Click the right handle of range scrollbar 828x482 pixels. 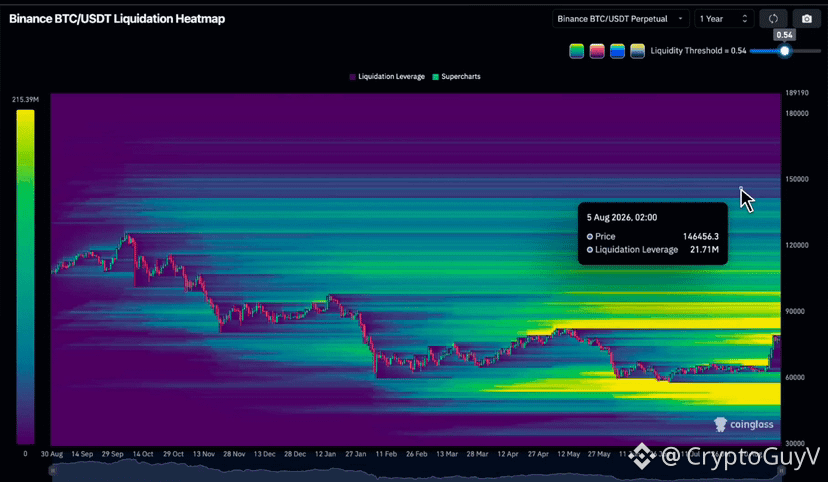tap(780, 470)
